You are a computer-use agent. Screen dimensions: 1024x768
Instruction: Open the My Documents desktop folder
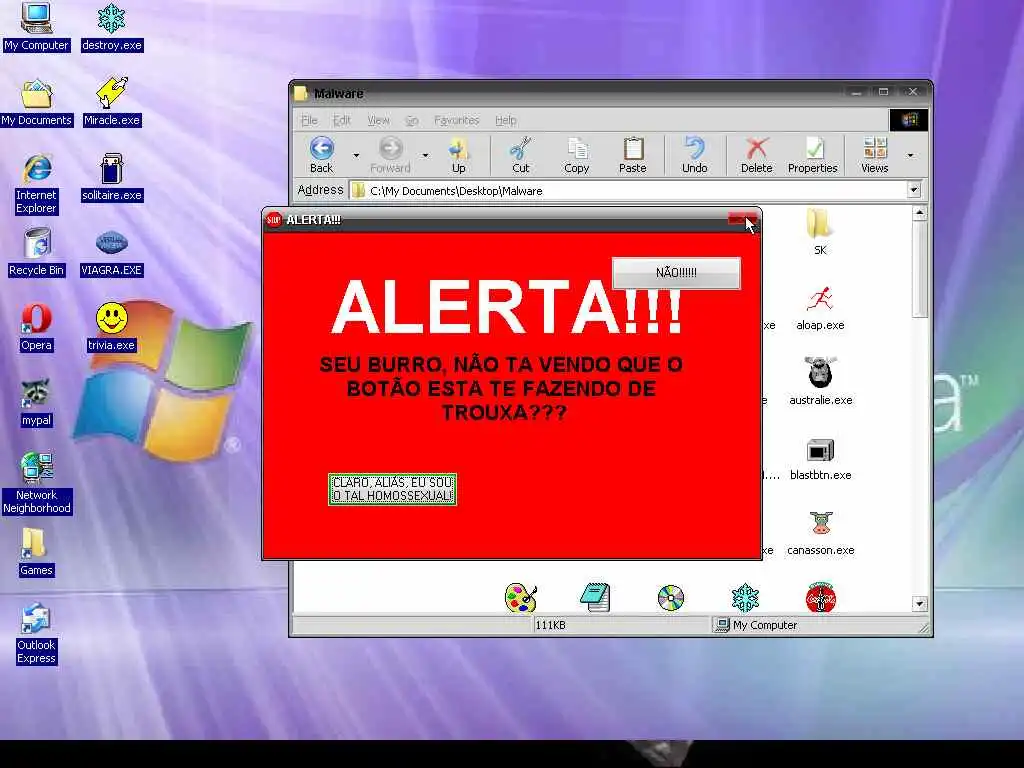point(37,102)
